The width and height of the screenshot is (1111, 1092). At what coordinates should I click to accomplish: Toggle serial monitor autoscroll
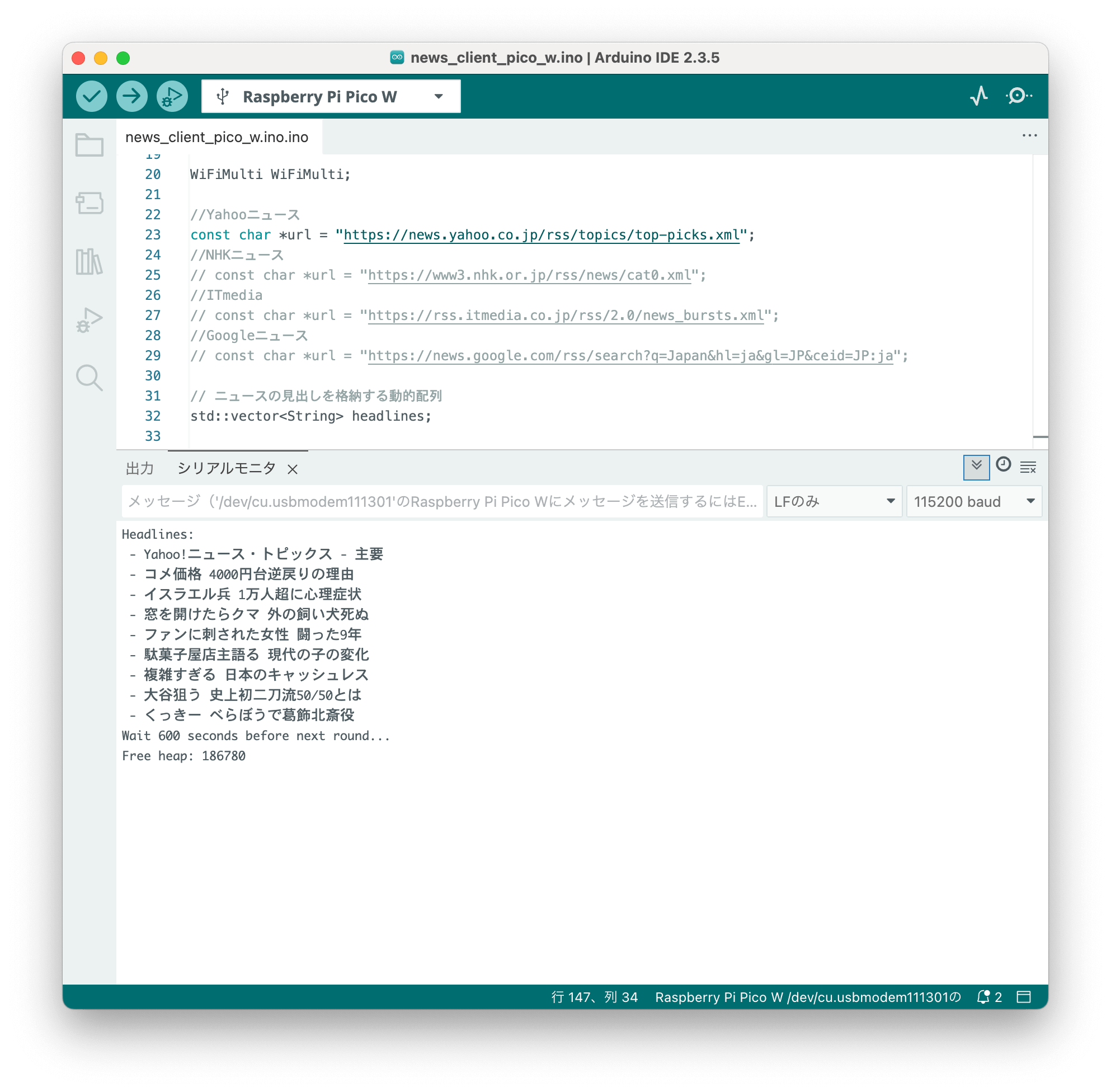click(x=976, y=467)
